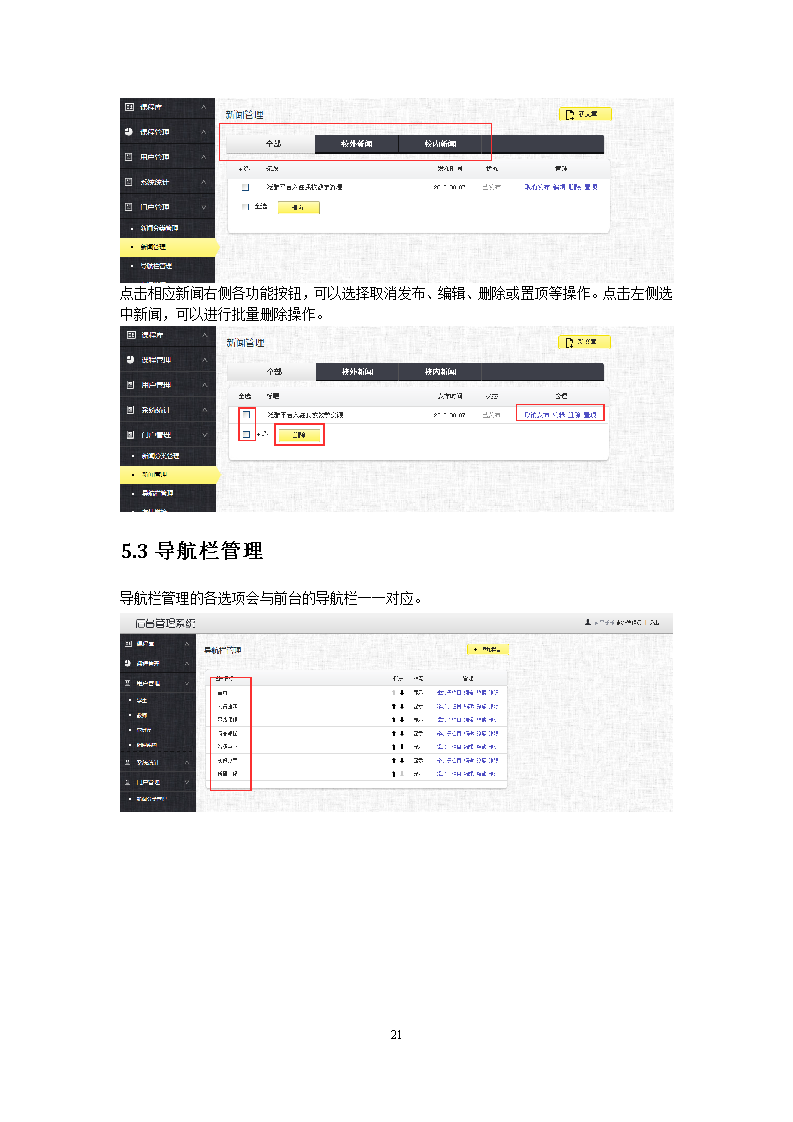Viewport: 793px width, 1122px height.
Task: Click grid icon in navigation-management screenshot sidebar
Action: (128, 644)
